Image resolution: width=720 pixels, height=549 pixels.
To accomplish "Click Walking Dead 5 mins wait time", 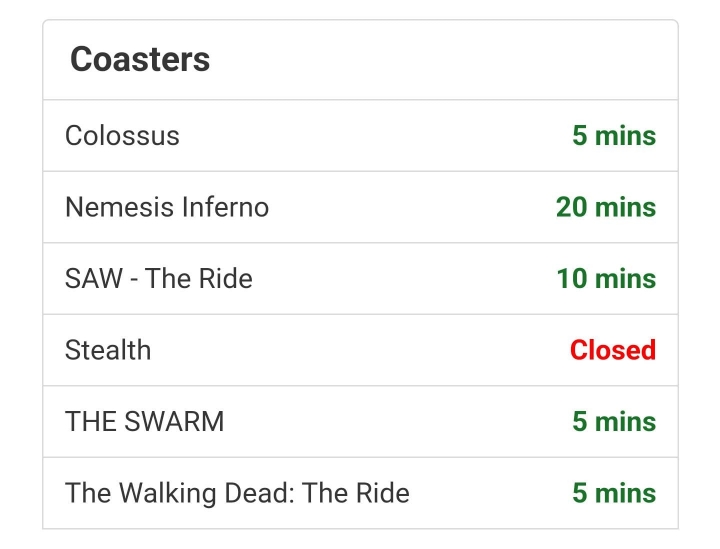I will [614, 493].
